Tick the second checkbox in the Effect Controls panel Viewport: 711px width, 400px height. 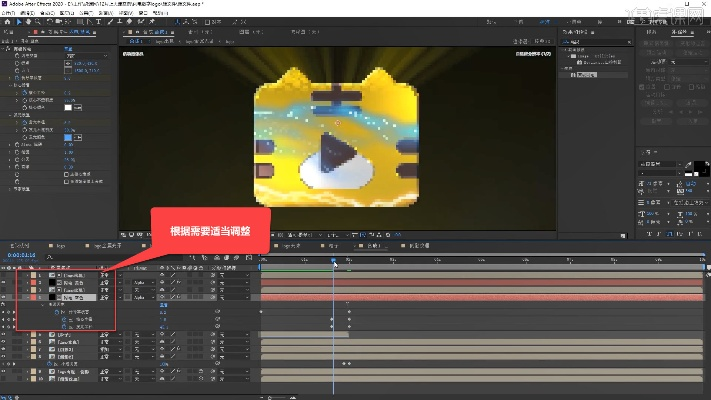pos(66,181)
